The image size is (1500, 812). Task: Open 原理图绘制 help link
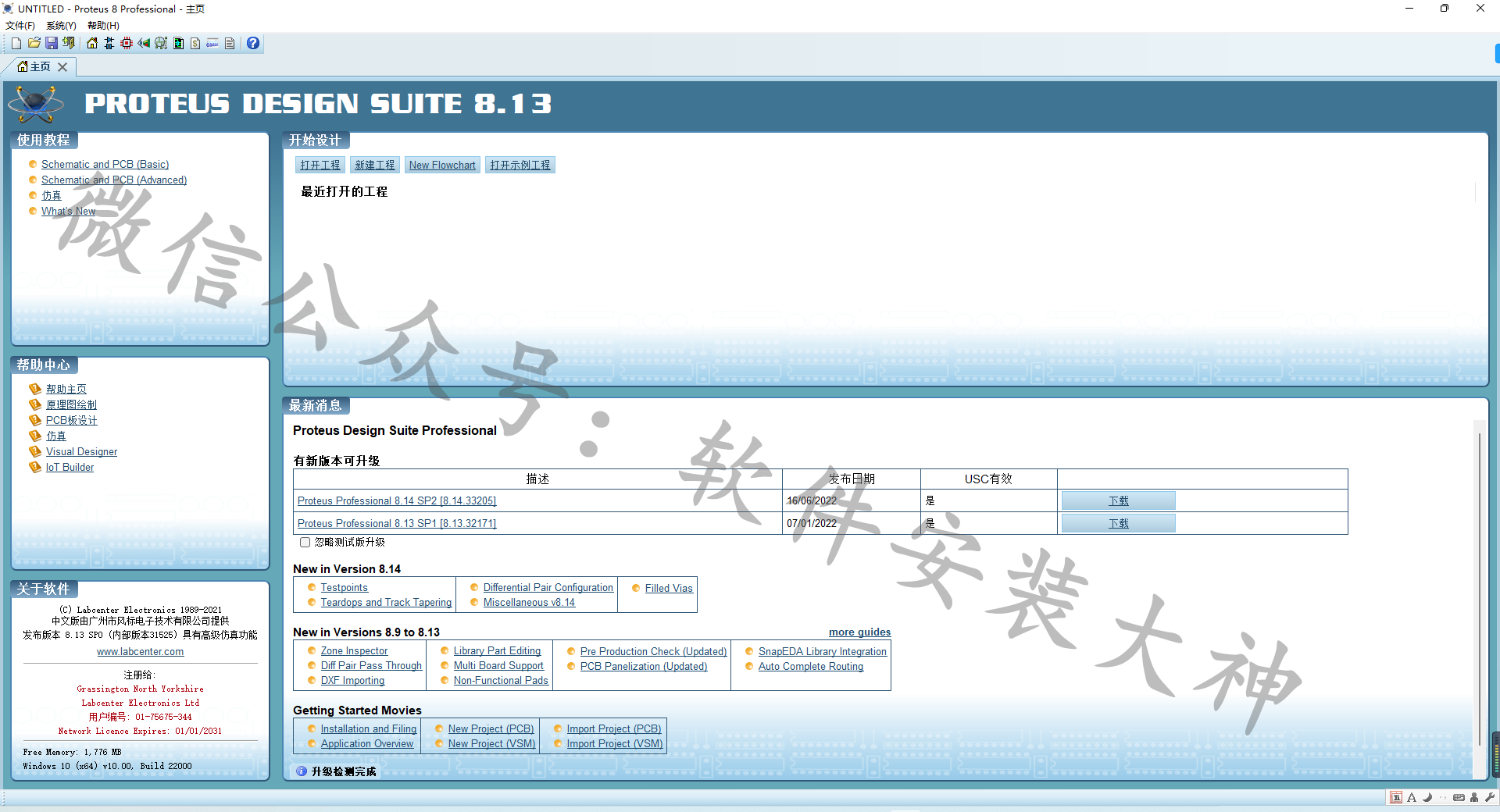tap(71, 404)
